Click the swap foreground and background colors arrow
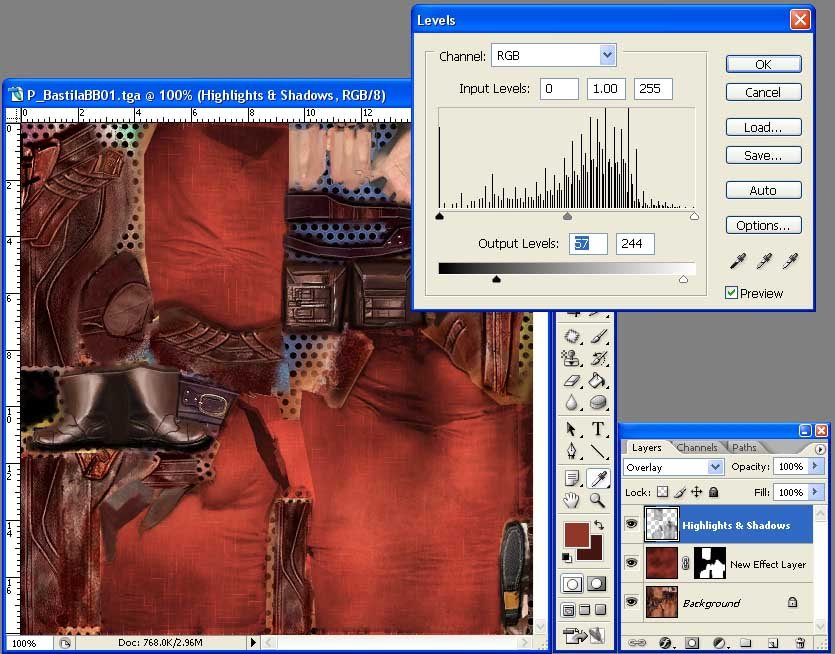Screen dimensions: 835x654 click(x=598, y=525)
